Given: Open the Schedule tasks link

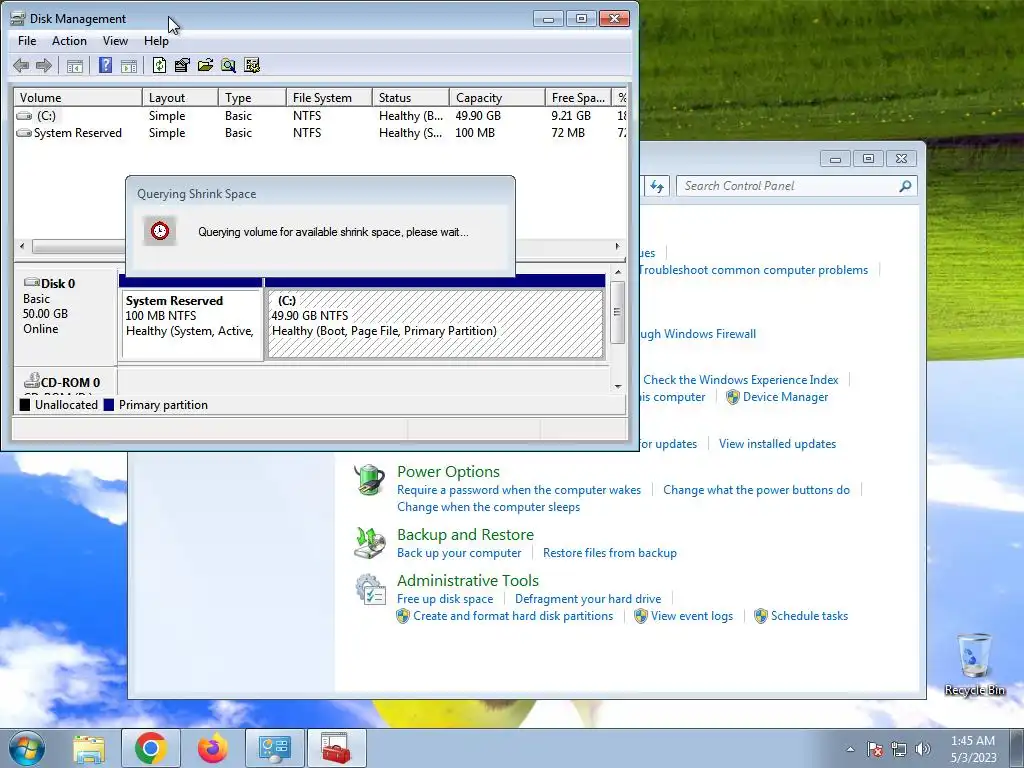Looking at the screenshot, I should point(809,615).
